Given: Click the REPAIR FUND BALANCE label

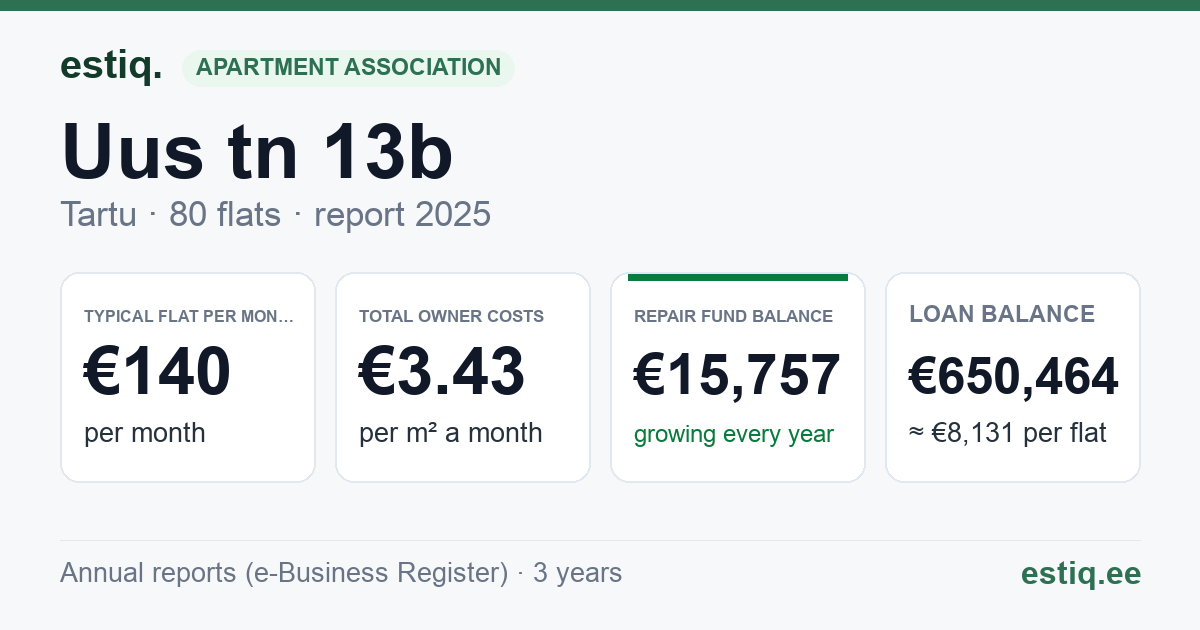Looking at the screenshot, I should [733, 316].
